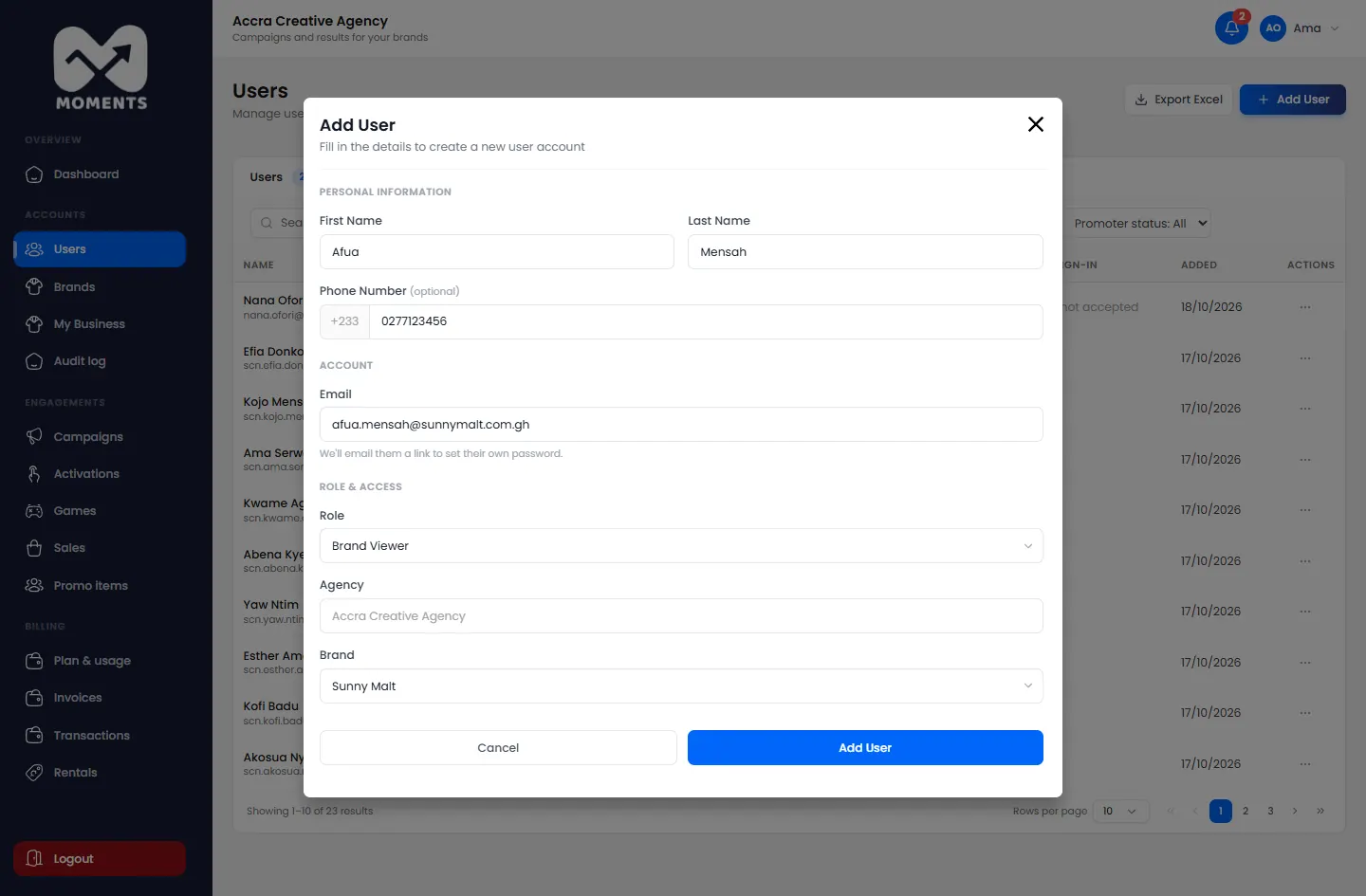1366x896 pixels.
Task: Click the Invoices icon
Action: pyautogui.click(x=34, y=698)
